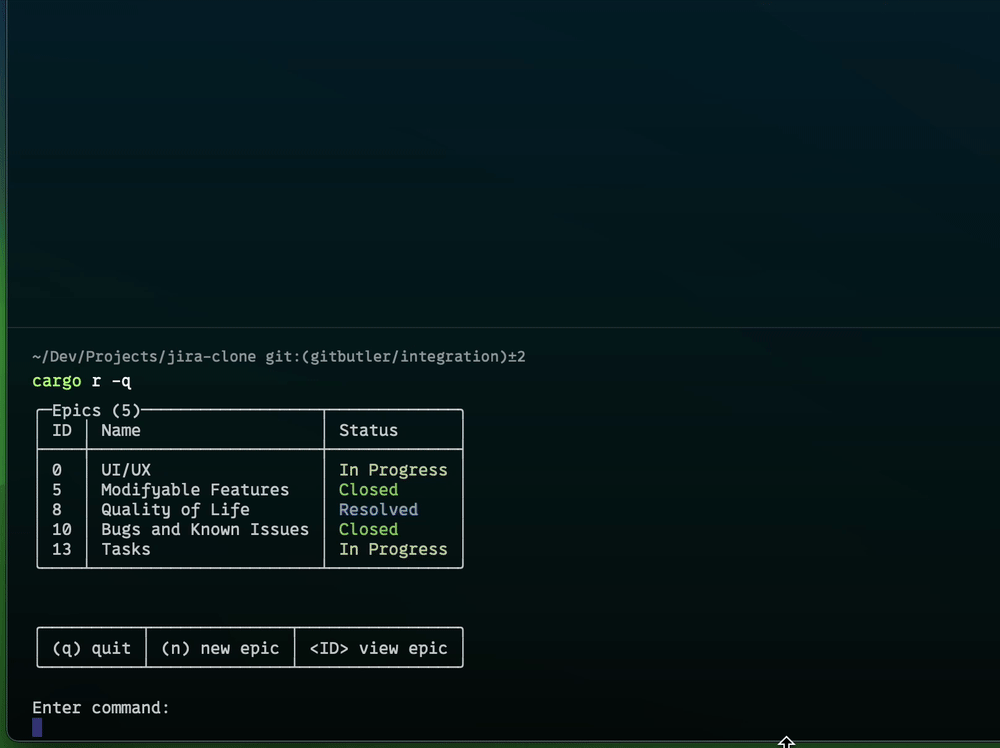1000x748 pixels.
Task: Click the Epics (5) table title
Action: tap(96, 410)
